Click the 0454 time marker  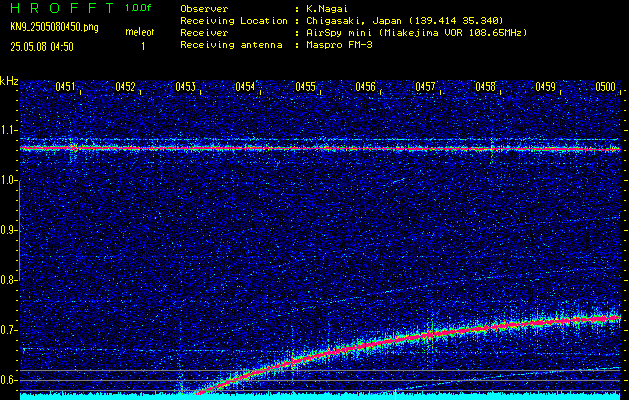click(x=245, y=87)
